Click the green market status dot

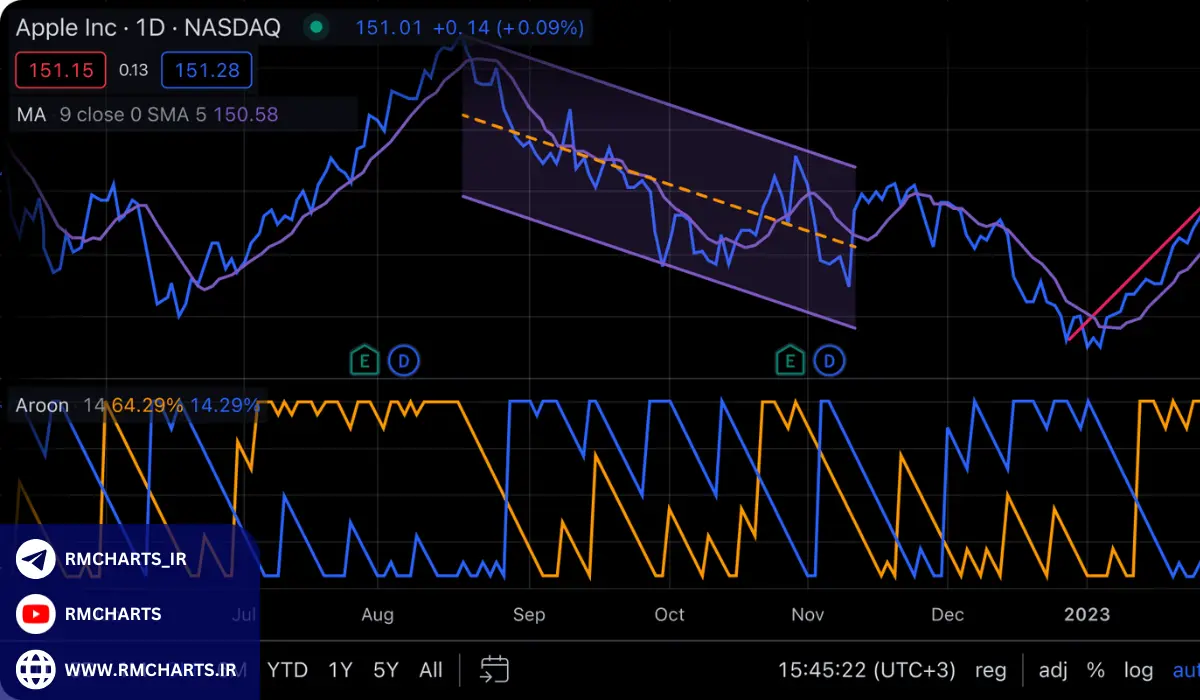click(x=317, y=27)
